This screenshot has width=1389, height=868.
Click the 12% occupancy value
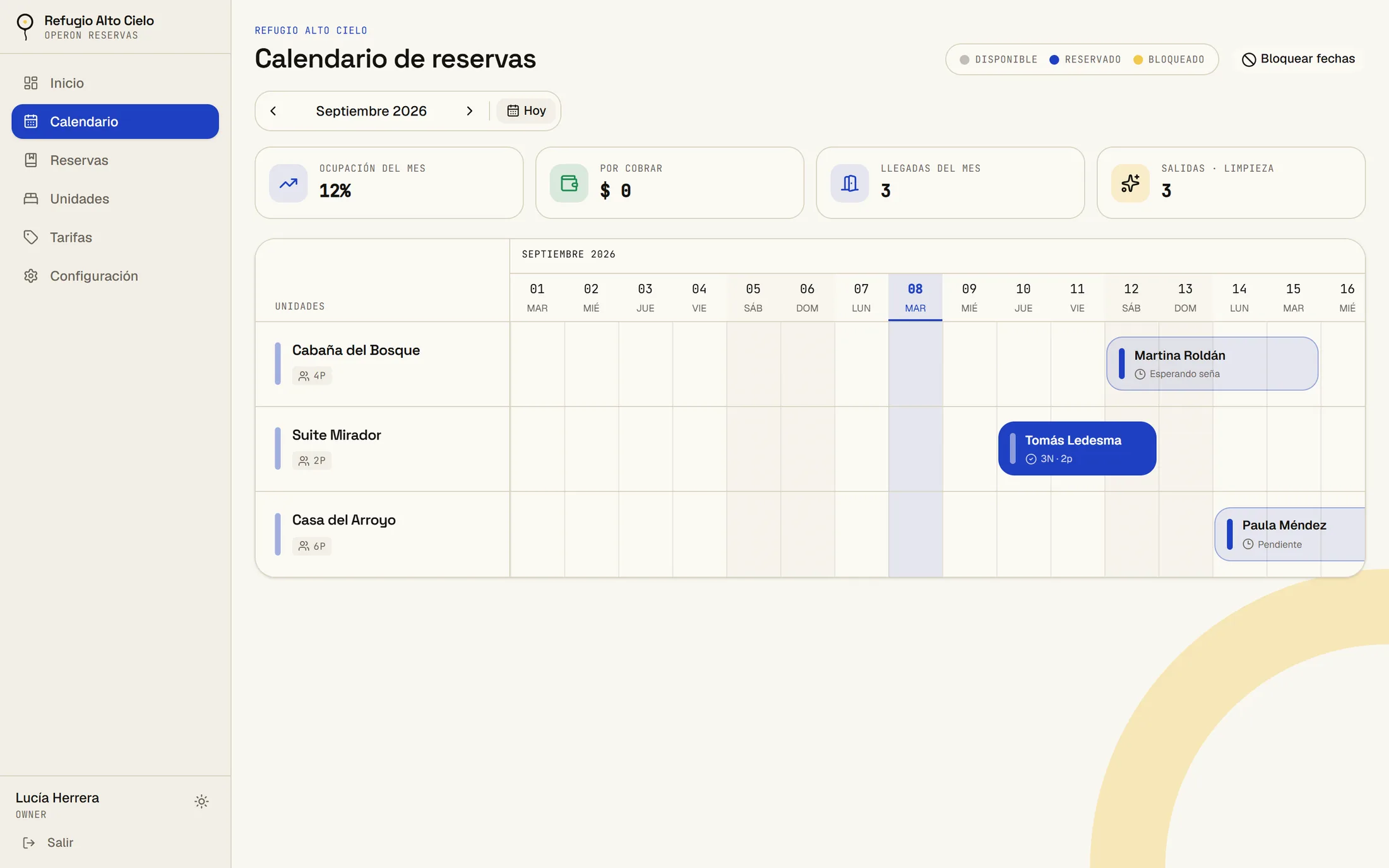[335, 191]
